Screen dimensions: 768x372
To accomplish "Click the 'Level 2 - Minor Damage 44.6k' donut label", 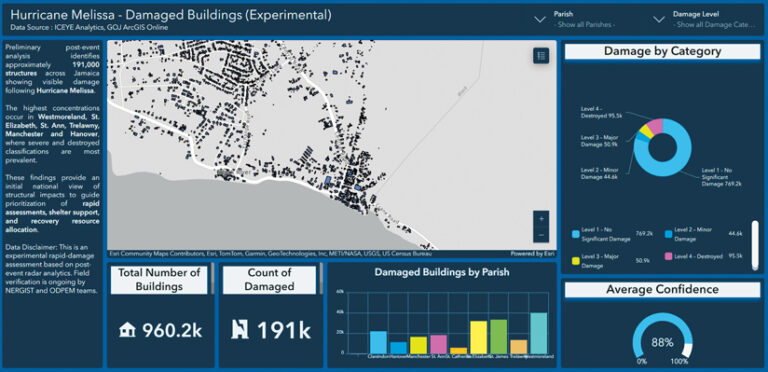I will 599,173.
